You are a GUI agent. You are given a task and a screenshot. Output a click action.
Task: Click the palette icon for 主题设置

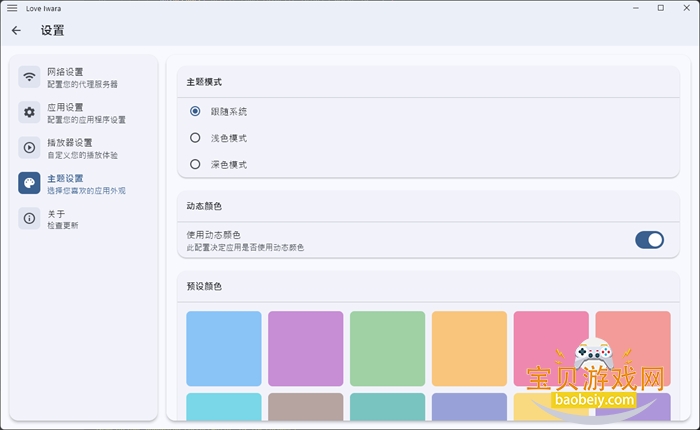[x=30, y=183]
